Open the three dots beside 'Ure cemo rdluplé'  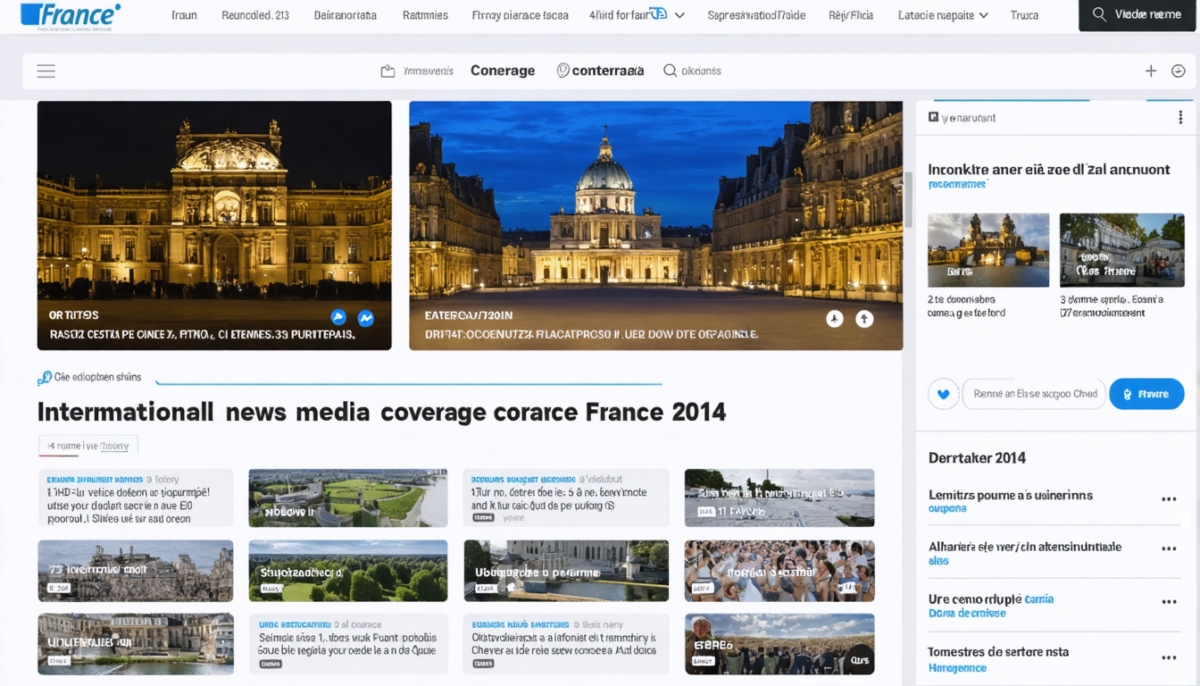tap(1168, 602)
